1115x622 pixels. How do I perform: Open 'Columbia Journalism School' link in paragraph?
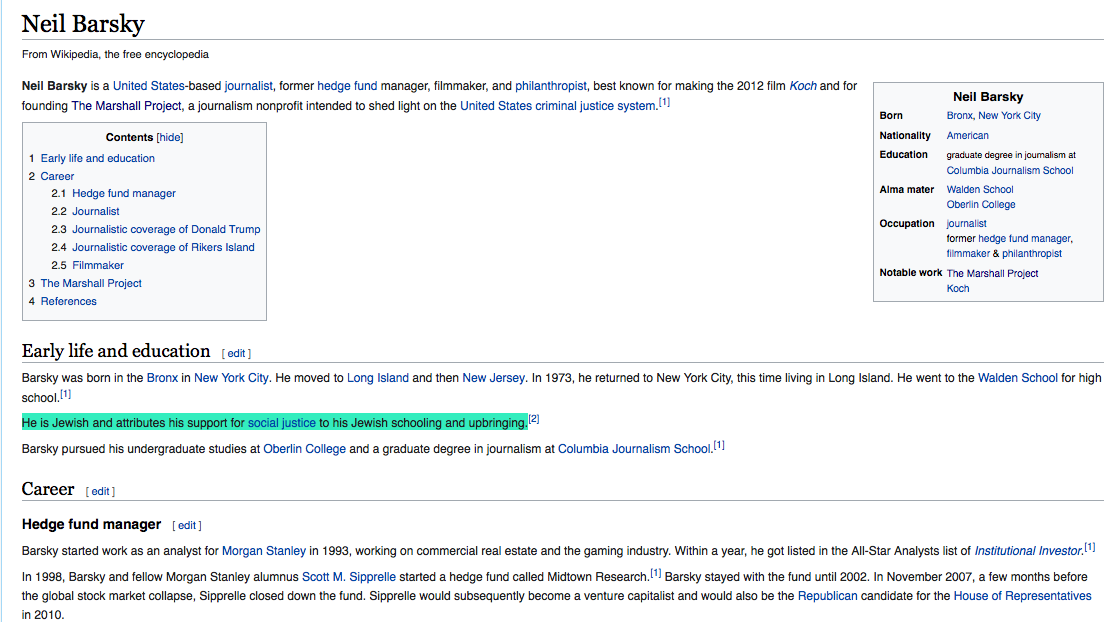[634, 449]
